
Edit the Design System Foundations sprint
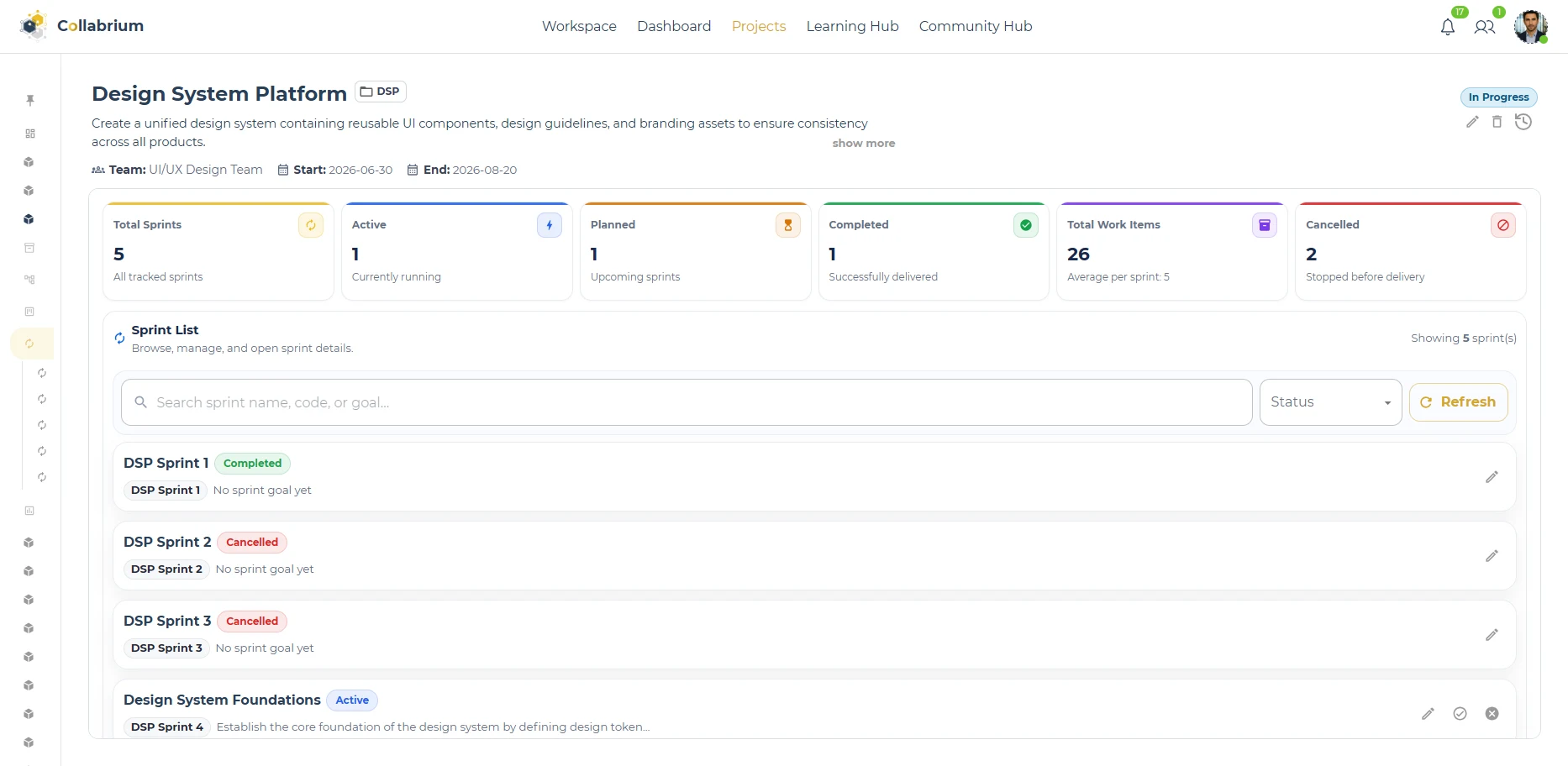[1428, 714]
